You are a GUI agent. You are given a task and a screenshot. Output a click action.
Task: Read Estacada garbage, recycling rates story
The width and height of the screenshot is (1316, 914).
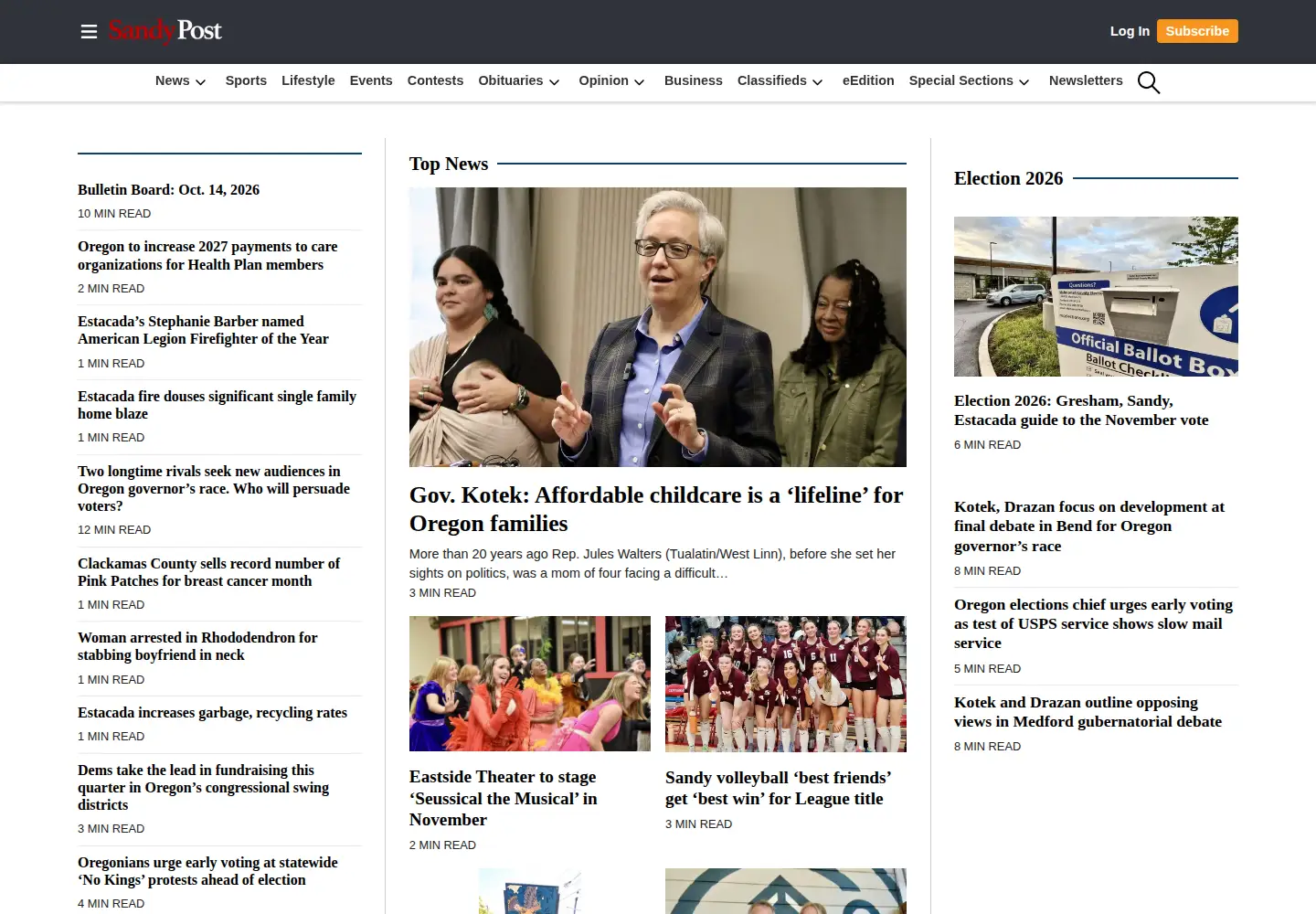point(212,712)
